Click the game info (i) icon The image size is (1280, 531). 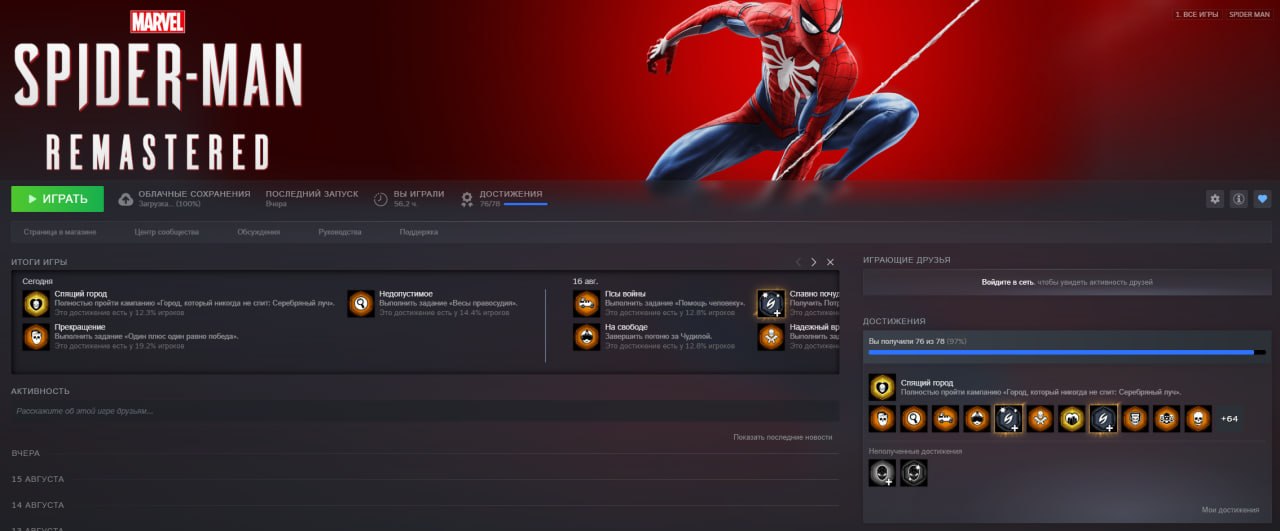(x=1239, y=199)
